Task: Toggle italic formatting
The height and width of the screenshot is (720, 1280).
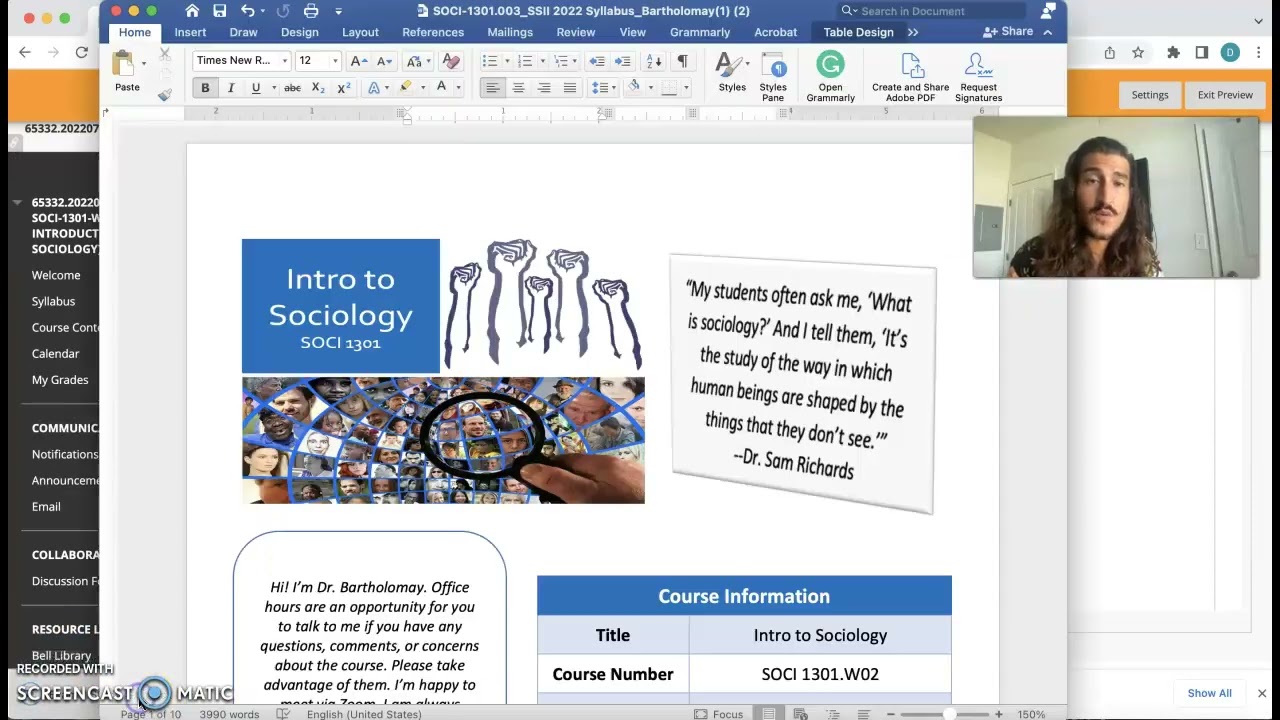Action: (231, 88)
